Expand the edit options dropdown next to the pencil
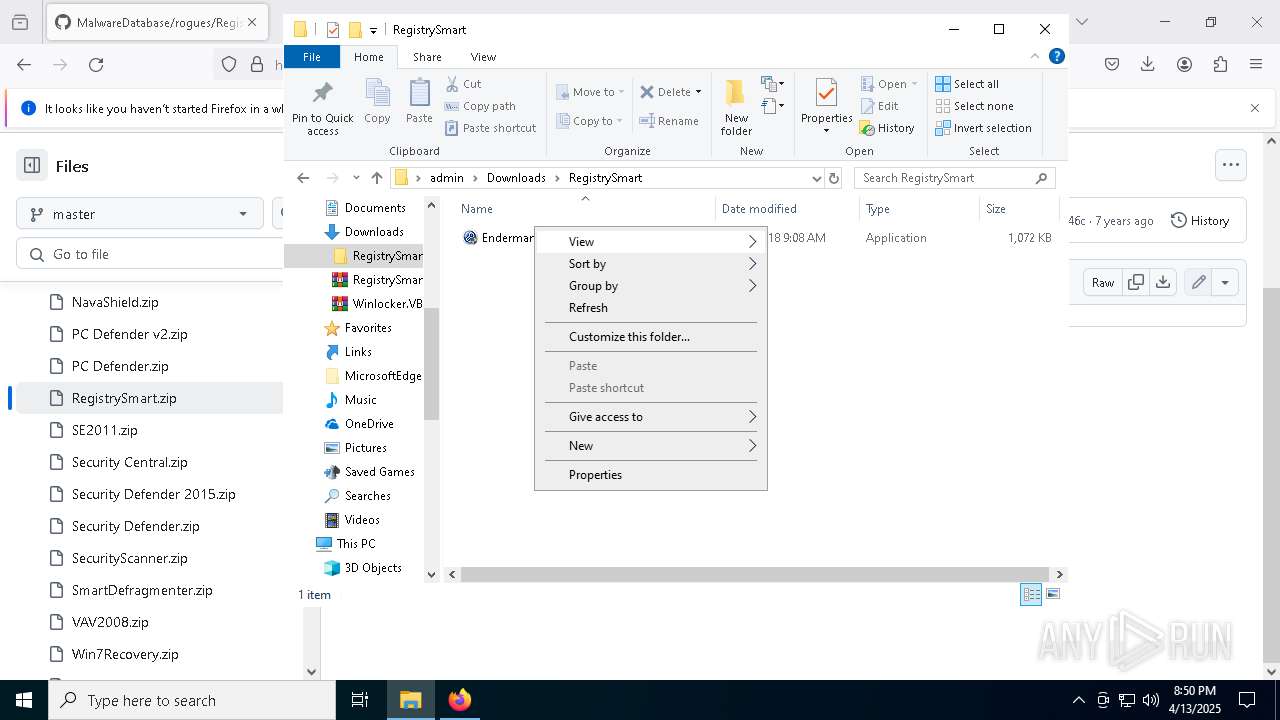 [1225, 282]
